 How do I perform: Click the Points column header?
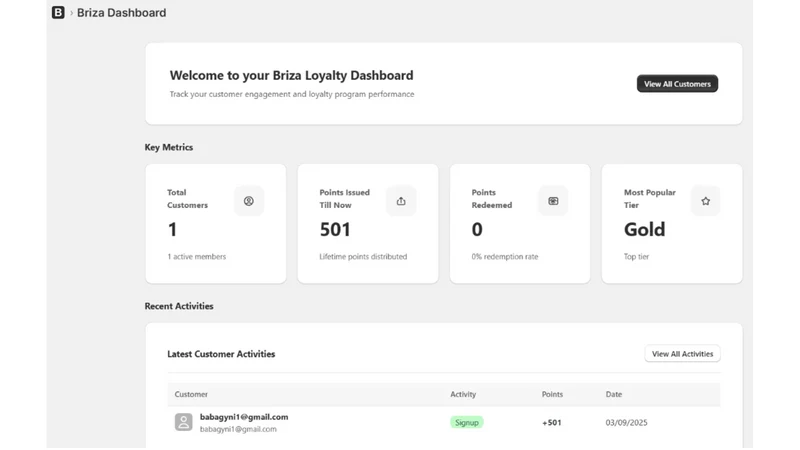coord(552,394)
